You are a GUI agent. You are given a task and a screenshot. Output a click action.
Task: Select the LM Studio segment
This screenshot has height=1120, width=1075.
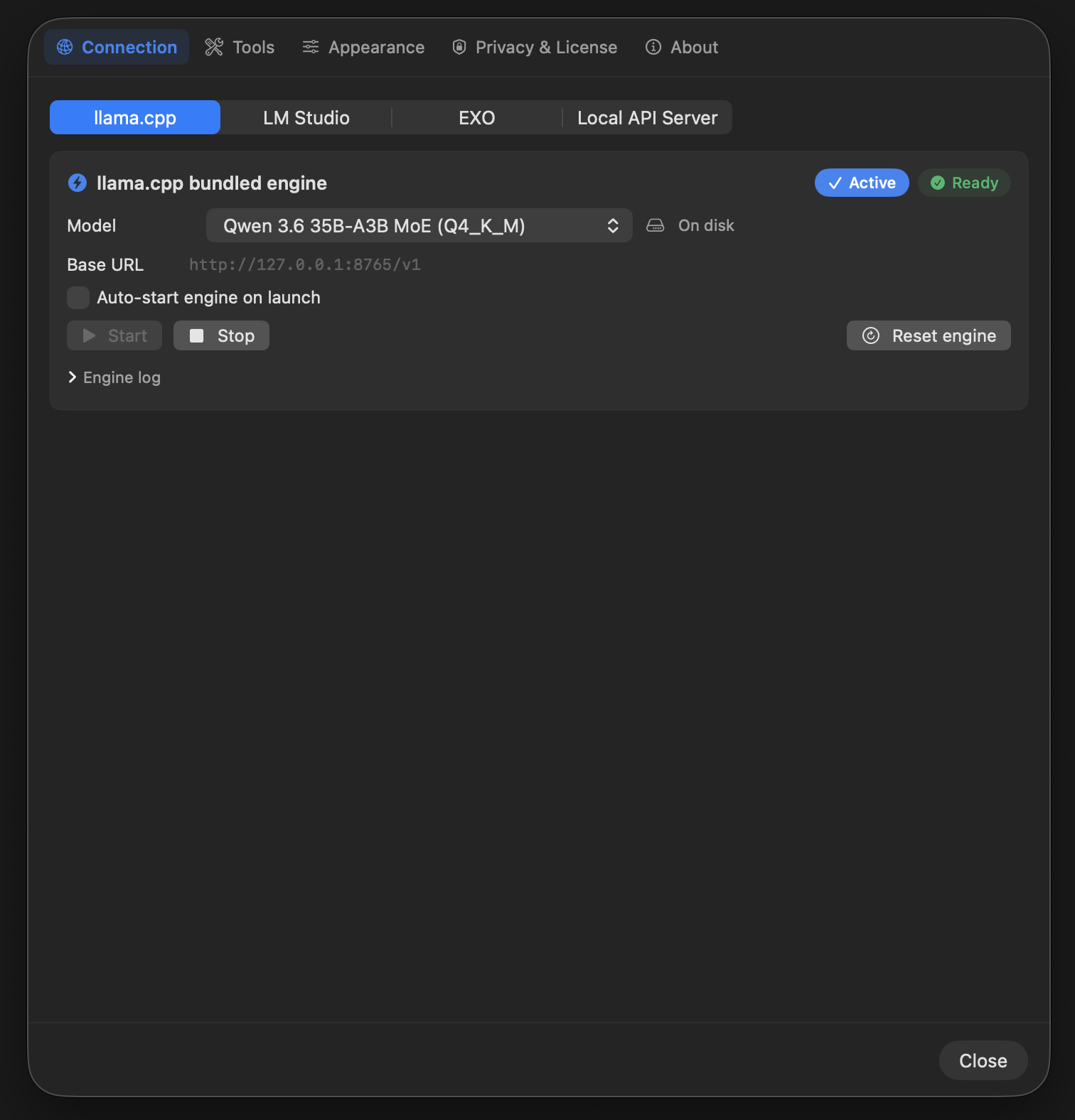306,117
